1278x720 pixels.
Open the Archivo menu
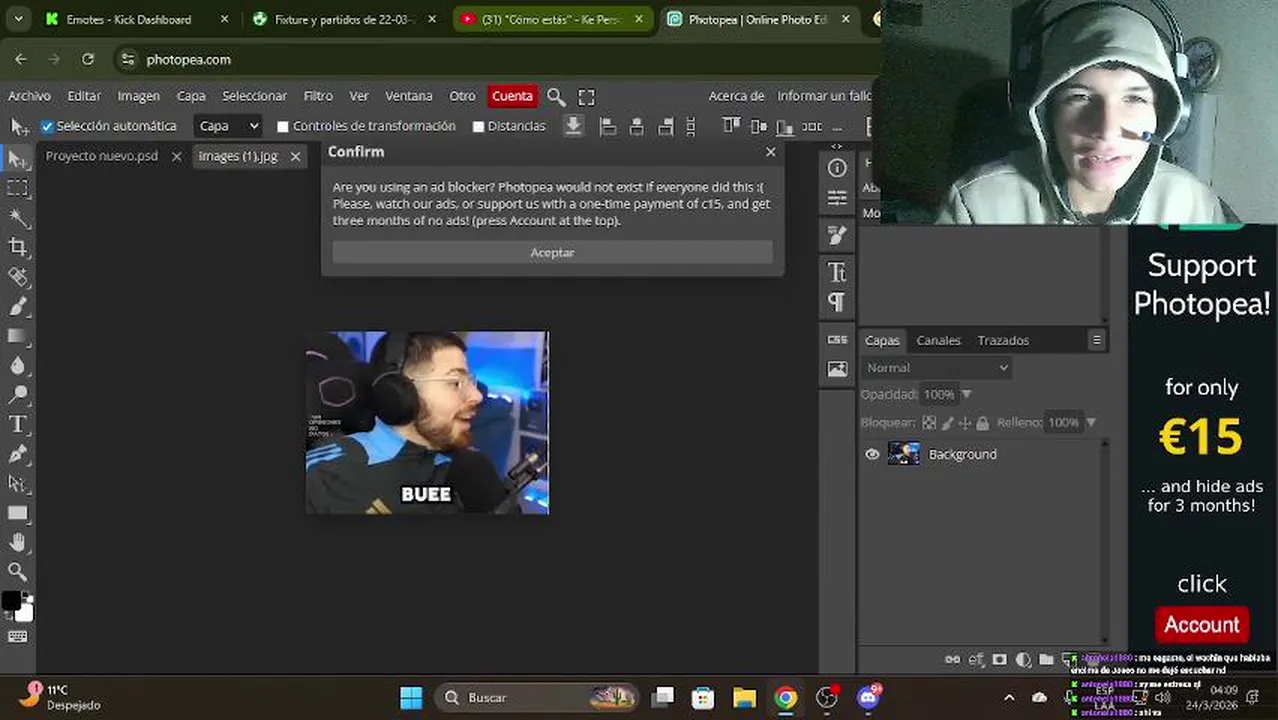click(29, 96)
